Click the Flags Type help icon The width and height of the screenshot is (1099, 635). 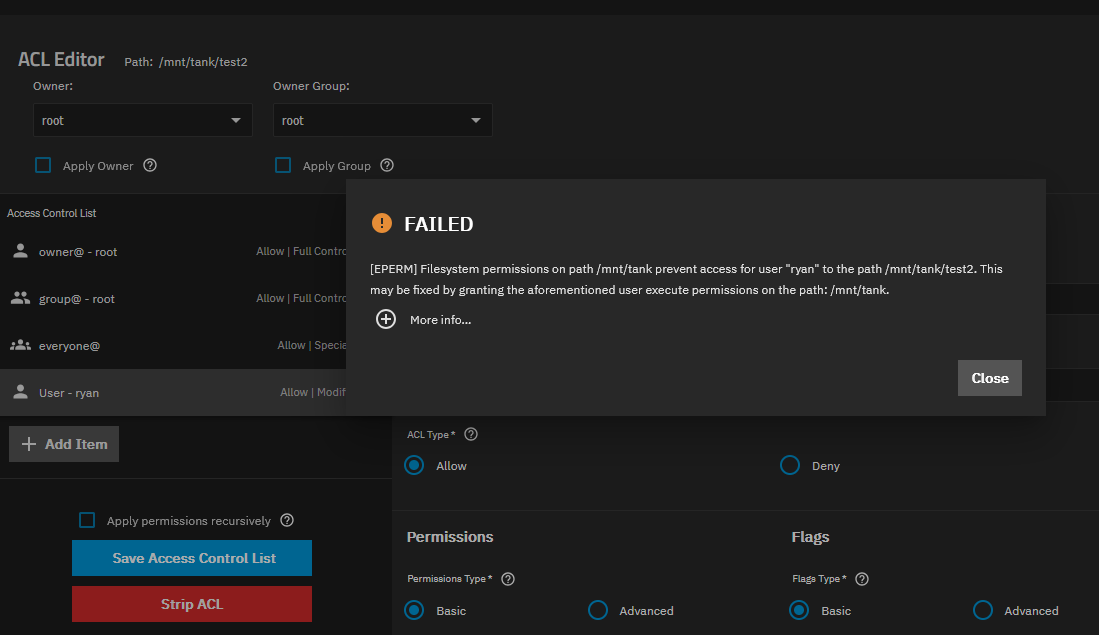click(x=862, y=579)
